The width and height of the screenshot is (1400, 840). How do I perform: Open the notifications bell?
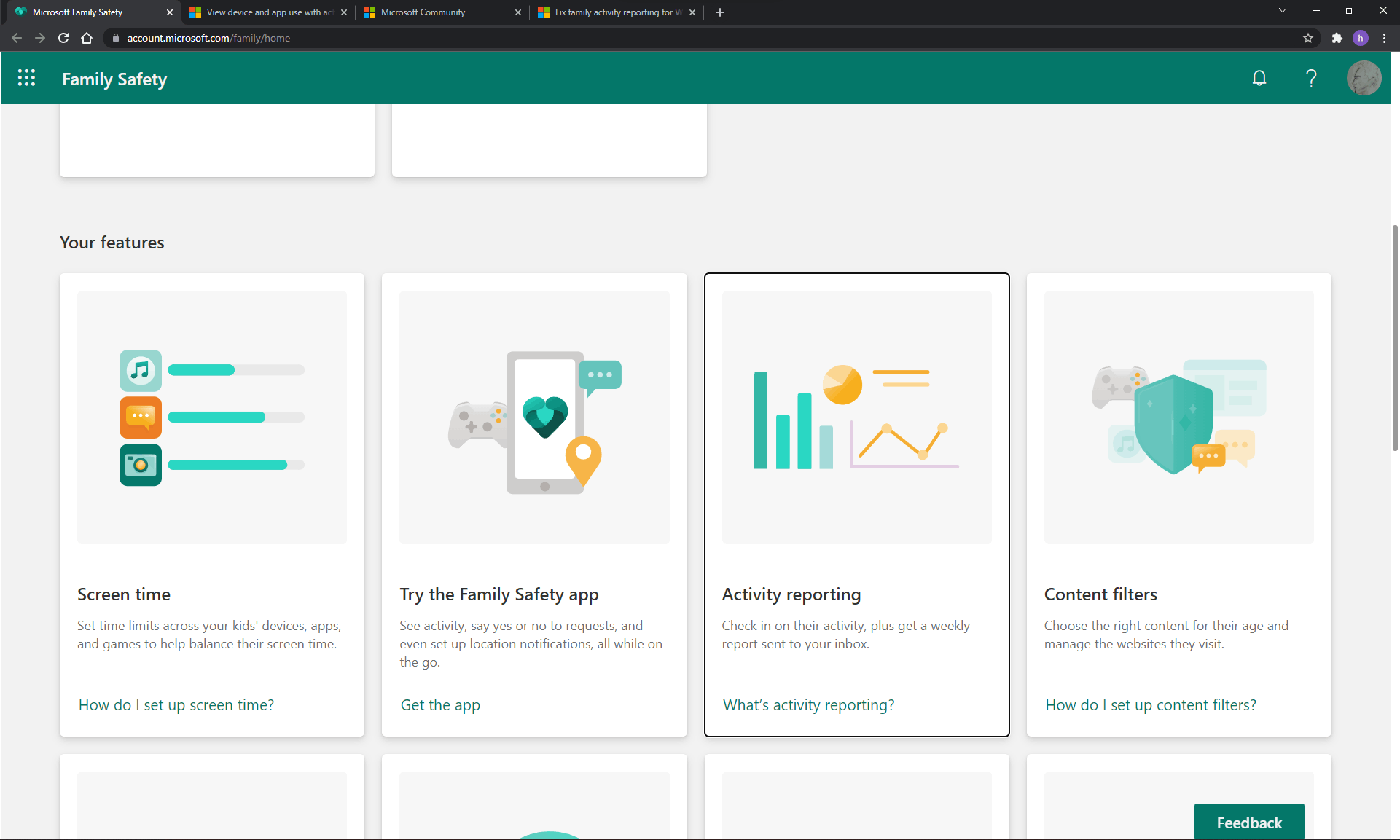[1259, 78]
